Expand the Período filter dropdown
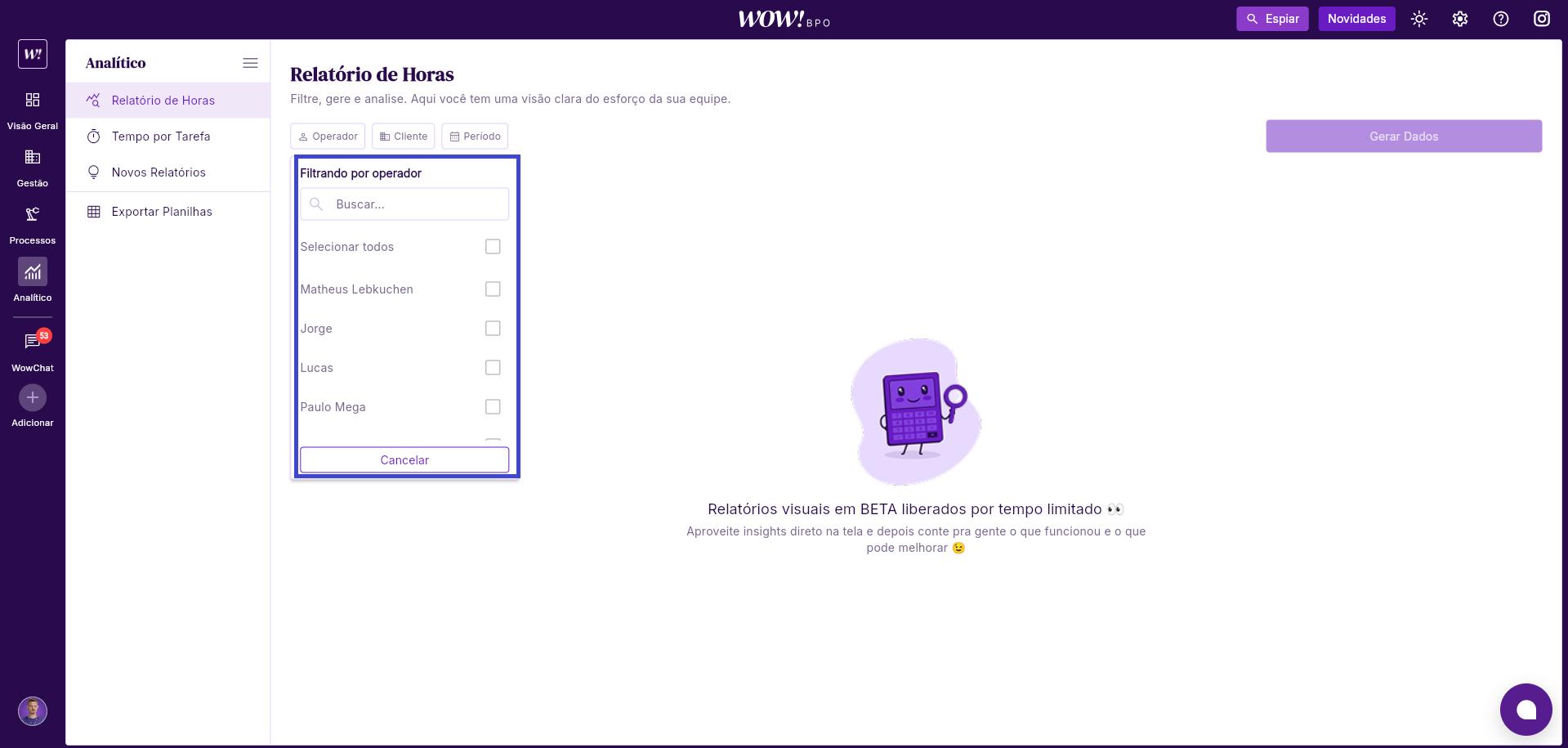The width and height of the screenshot is (1568, 748). coord(475,137)
